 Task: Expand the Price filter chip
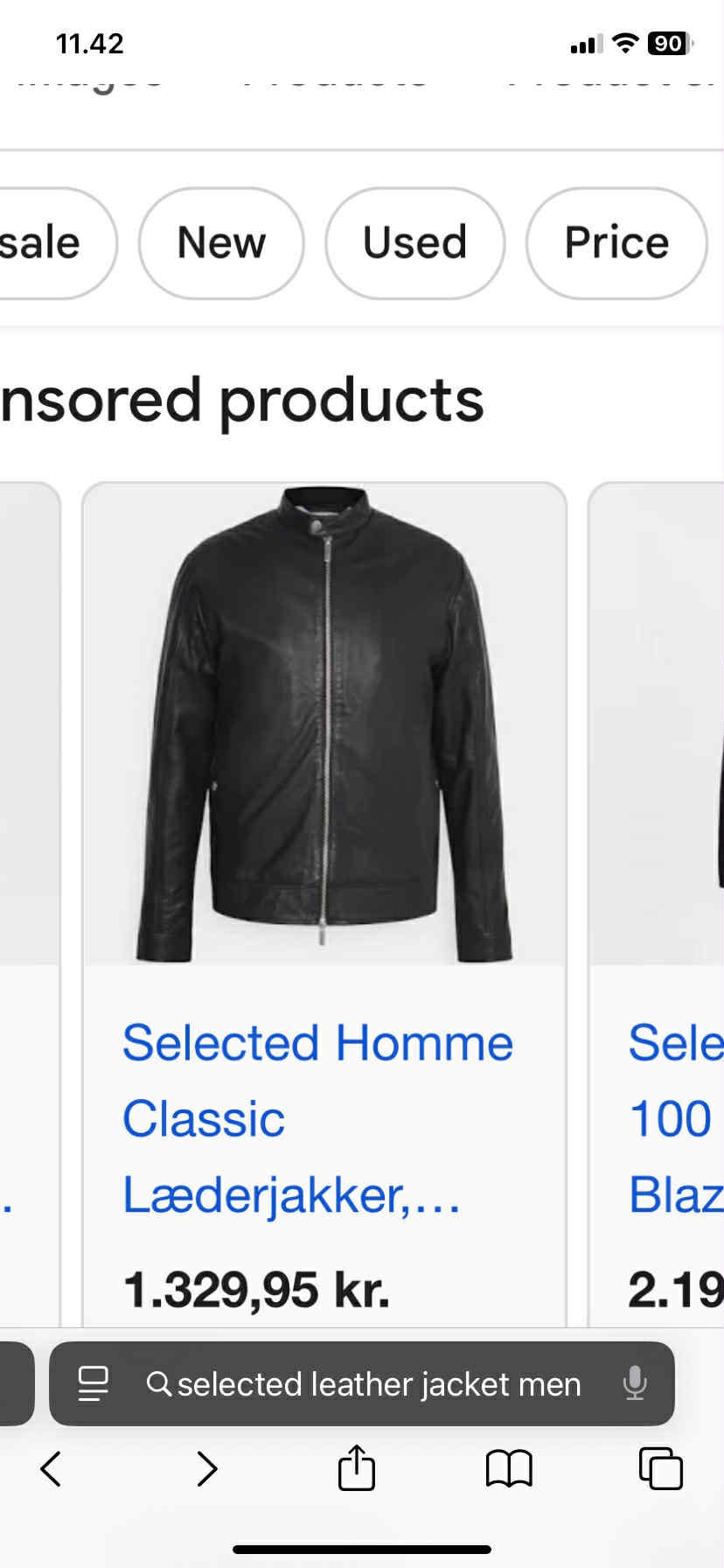coord(616,243)
